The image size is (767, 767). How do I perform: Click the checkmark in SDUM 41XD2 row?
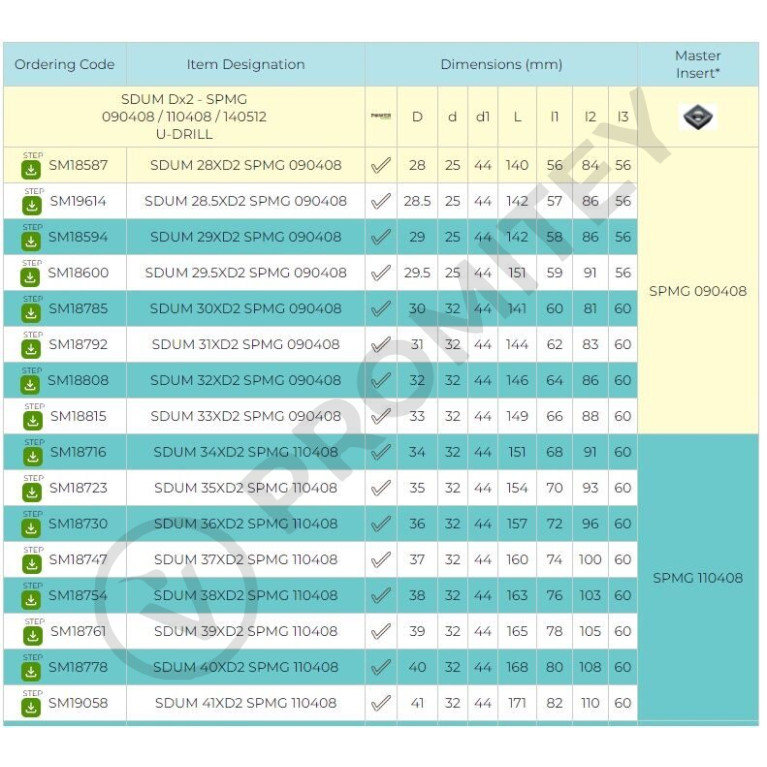[381, 703]
